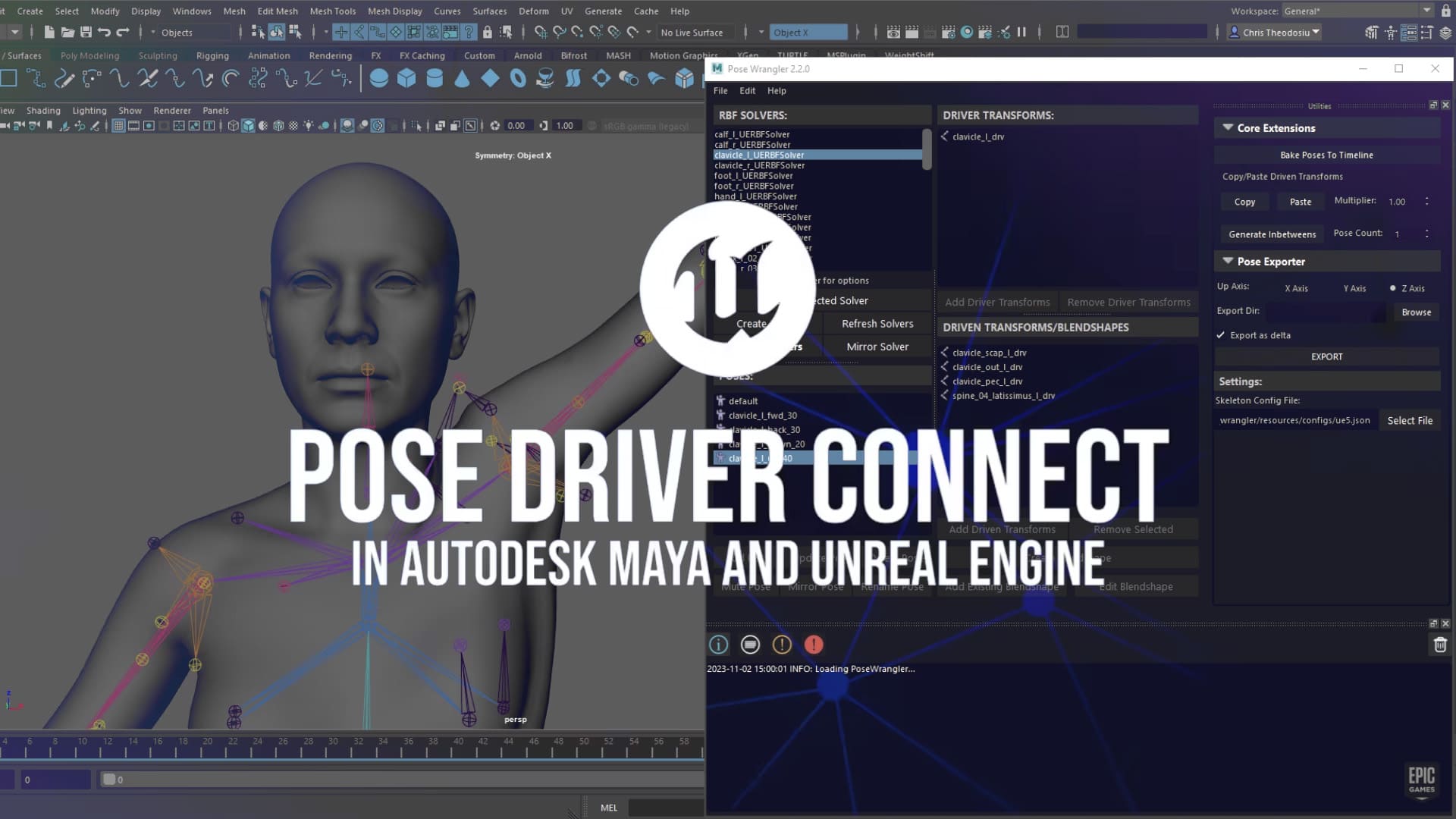Click the NURBS cone shelf icon
Viewport: 1456px width, 819px height.
coord(462,78)
